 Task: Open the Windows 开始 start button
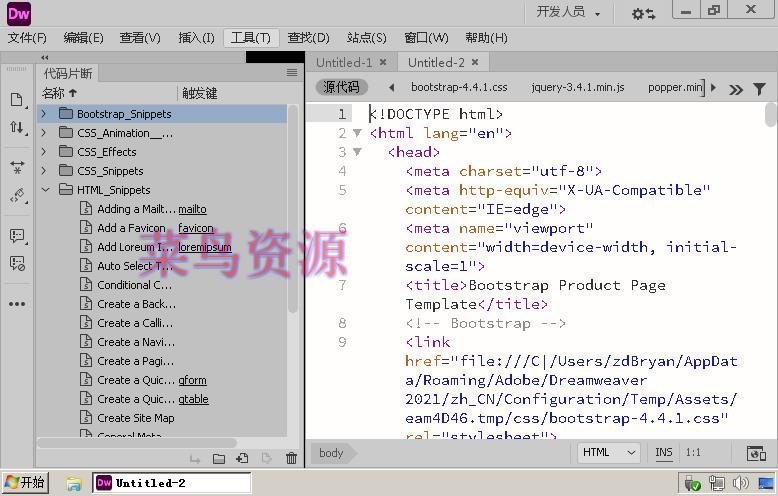(x=25, y=483)
